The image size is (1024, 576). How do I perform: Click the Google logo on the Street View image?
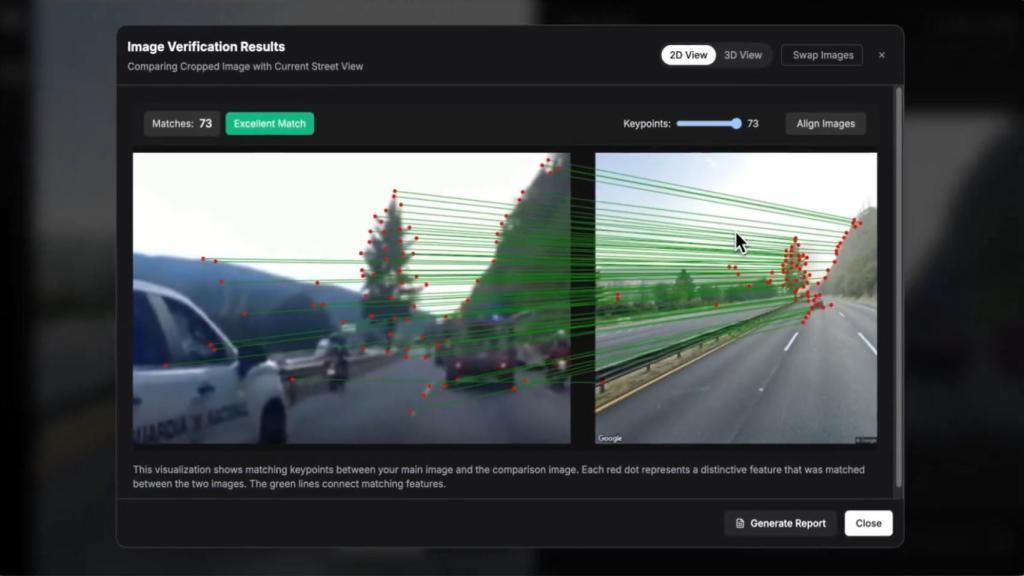pyautogui.click(x=608, y=437)
